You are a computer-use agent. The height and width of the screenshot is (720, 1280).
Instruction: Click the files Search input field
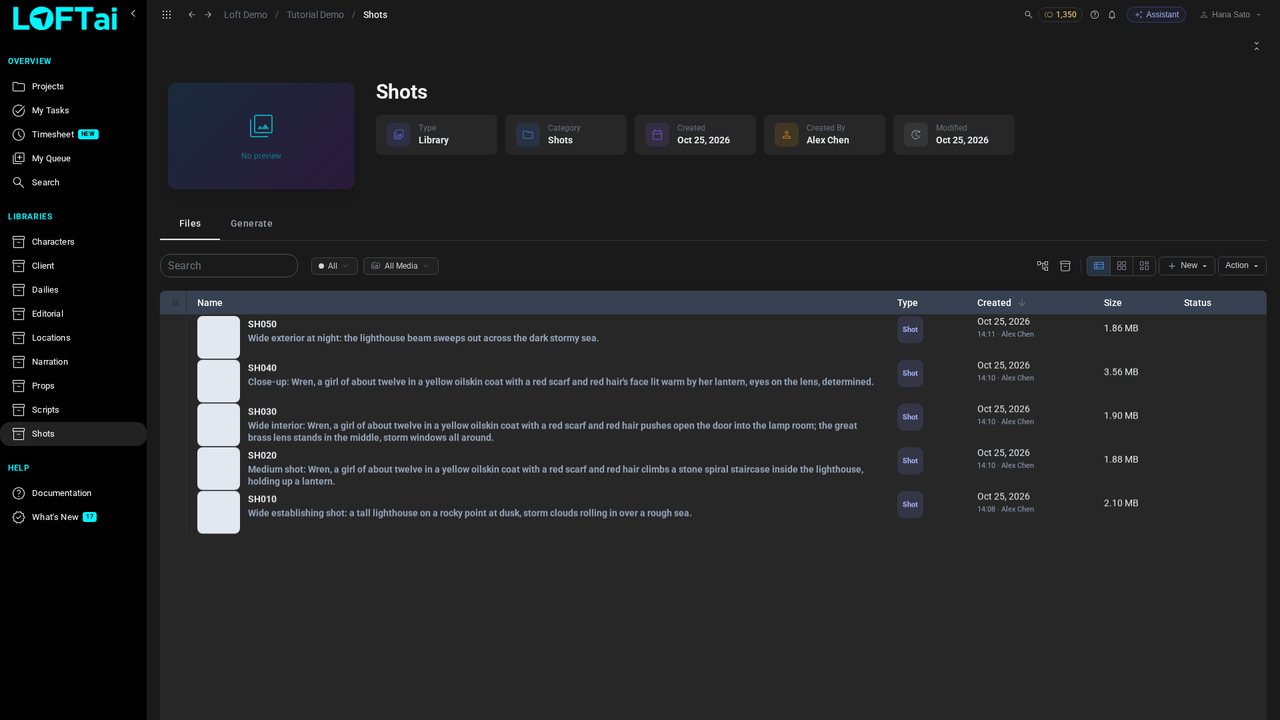pos(229,266)
